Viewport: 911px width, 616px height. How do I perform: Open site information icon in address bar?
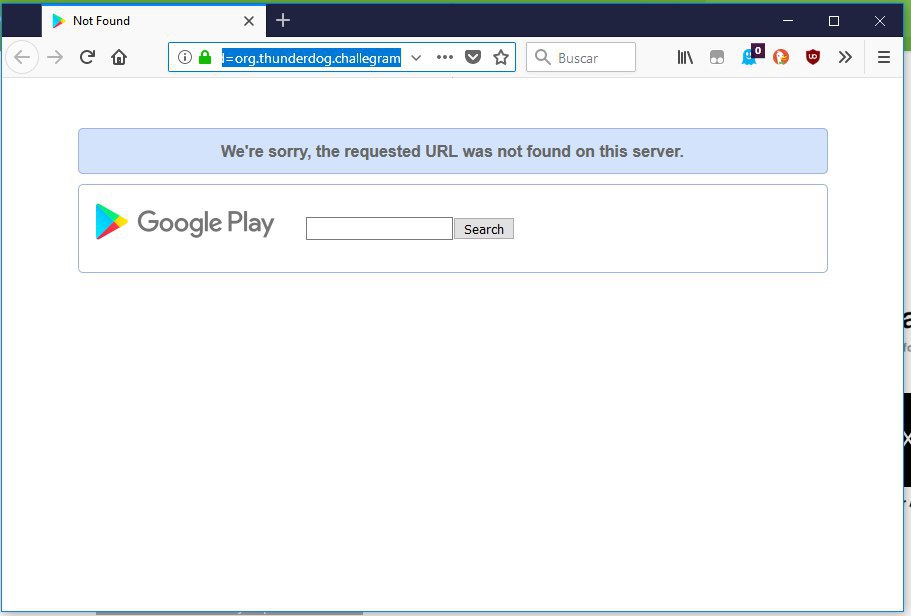point(184,58)
